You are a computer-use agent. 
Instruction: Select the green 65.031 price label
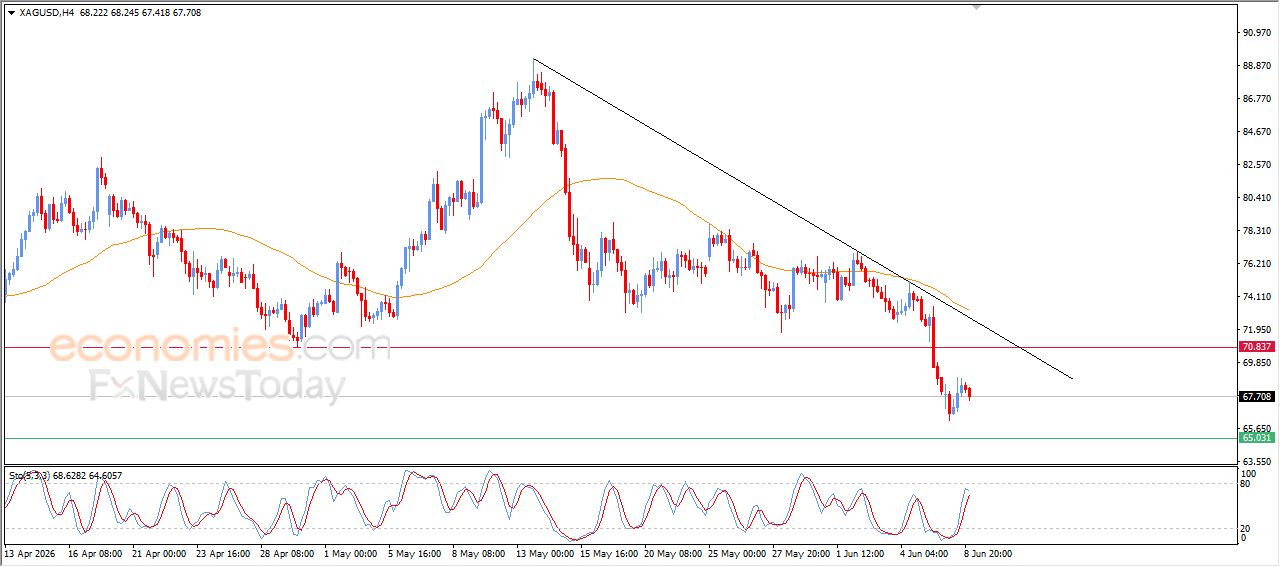coord(1256,438)
